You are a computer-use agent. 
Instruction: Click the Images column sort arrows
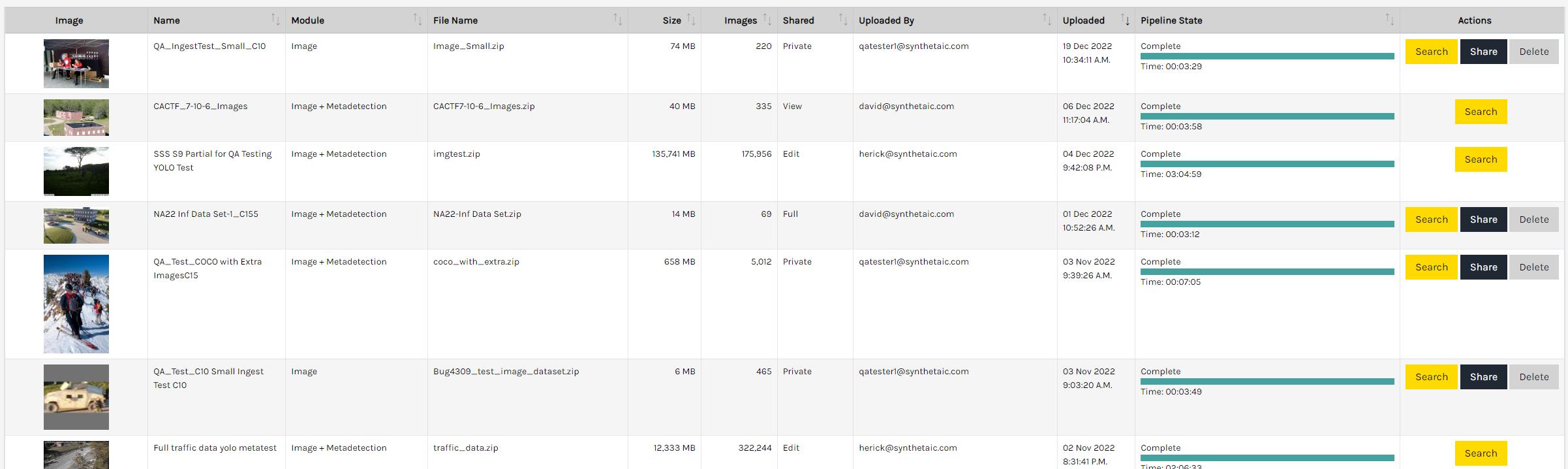tap(767, 20)
